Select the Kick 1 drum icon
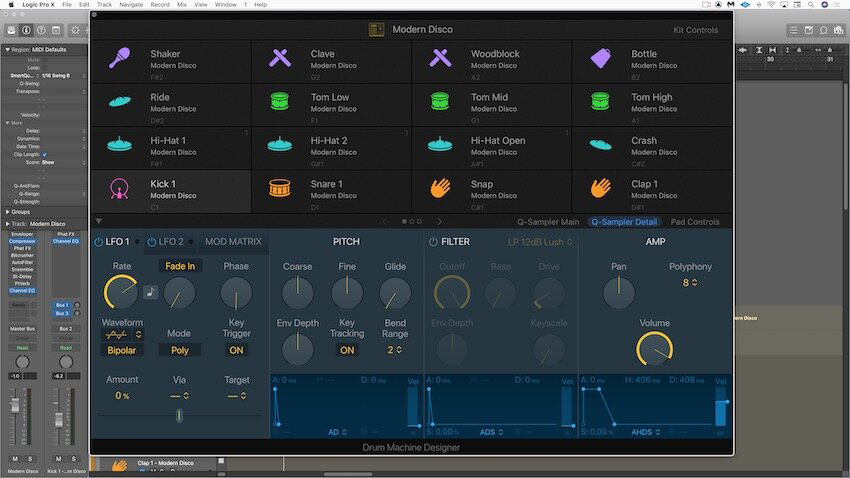850x478 pixels. click(x=119, y=189)
